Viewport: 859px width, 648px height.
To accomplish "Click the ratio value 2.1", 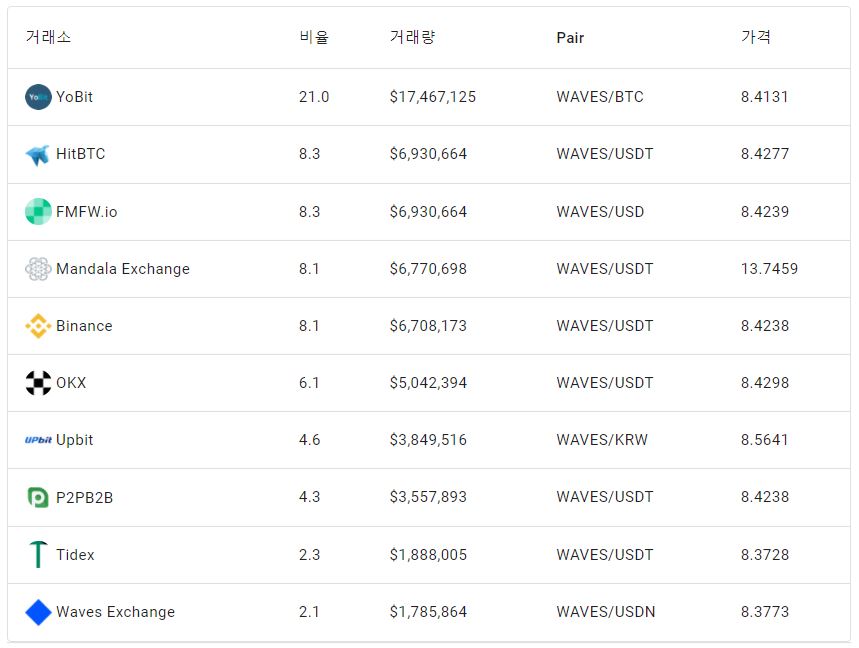I will coord(309,612).
